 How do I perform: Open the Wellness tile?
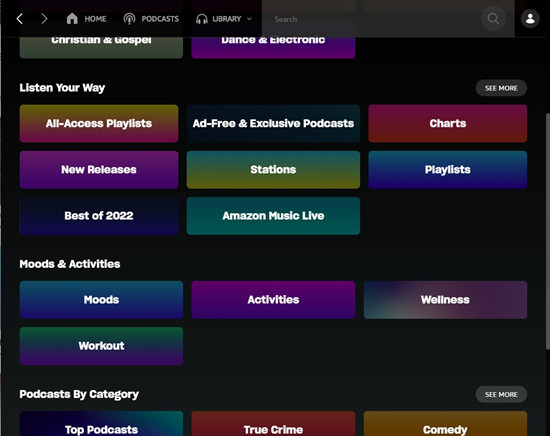(x=445, y=300)
